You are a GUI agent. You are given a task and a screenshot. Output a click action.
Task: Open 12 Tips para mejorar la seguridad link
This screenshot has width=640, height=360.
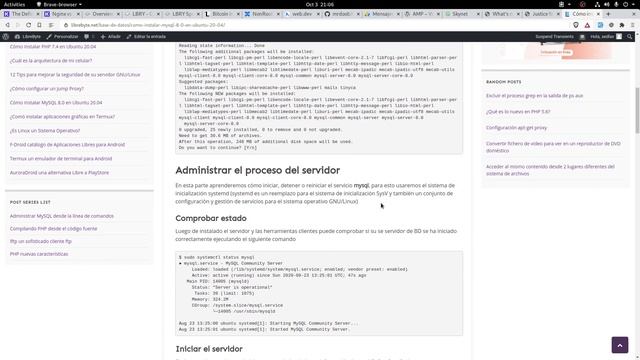[x=75, y=75]
